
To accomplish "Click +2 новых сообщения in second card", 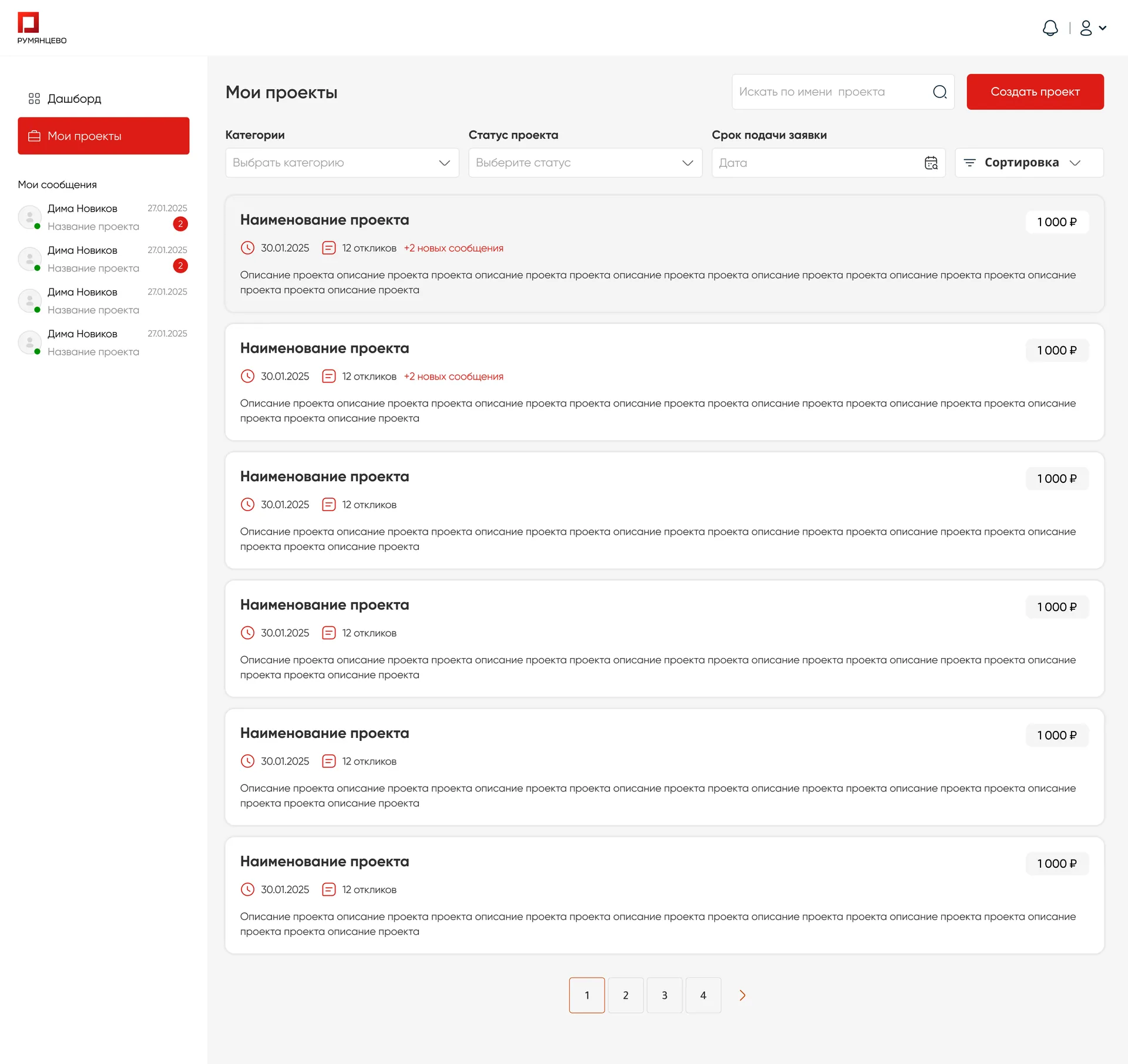I will [454, 377].
